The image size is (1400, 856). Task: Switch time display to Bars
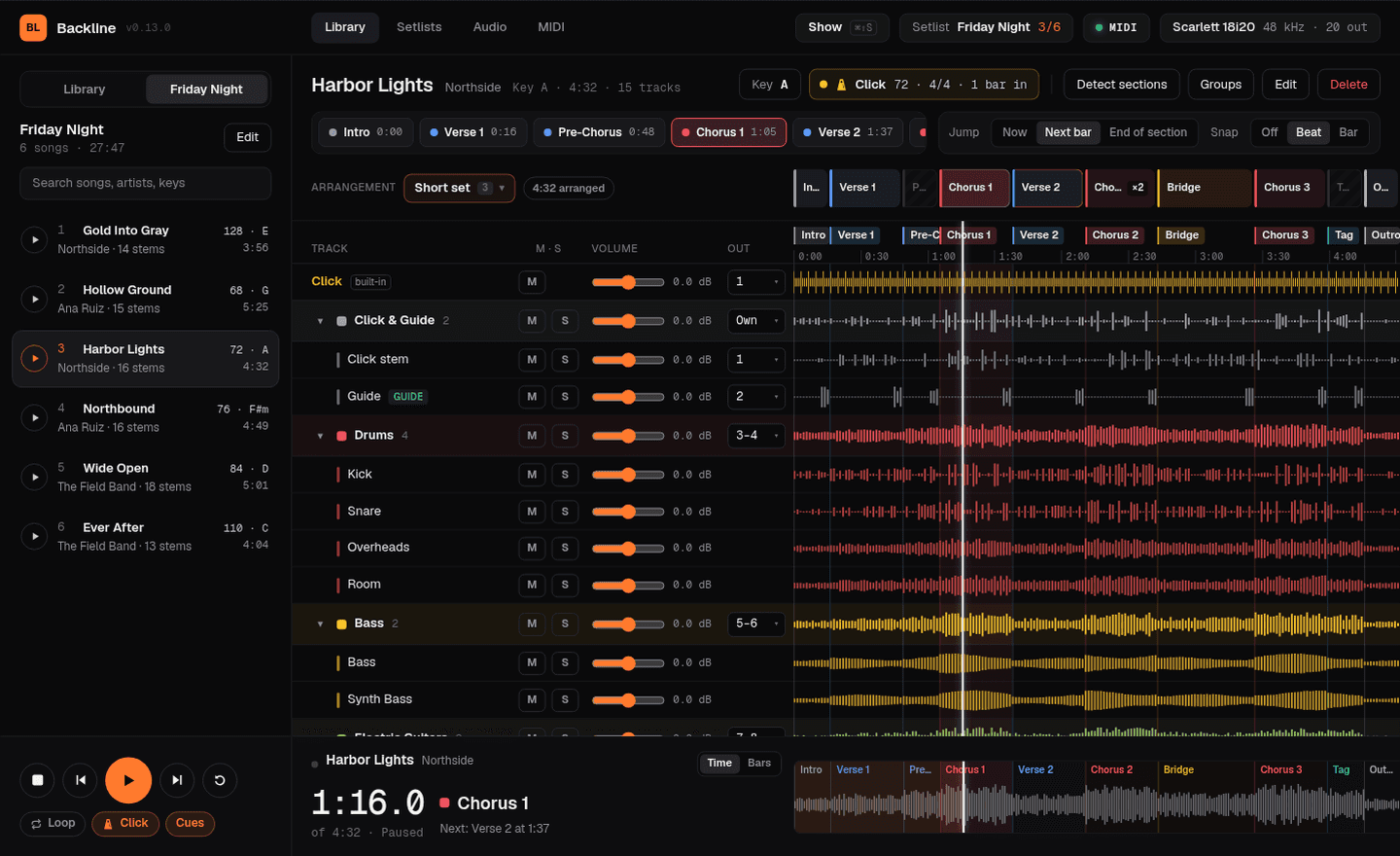tap(759, 763)
